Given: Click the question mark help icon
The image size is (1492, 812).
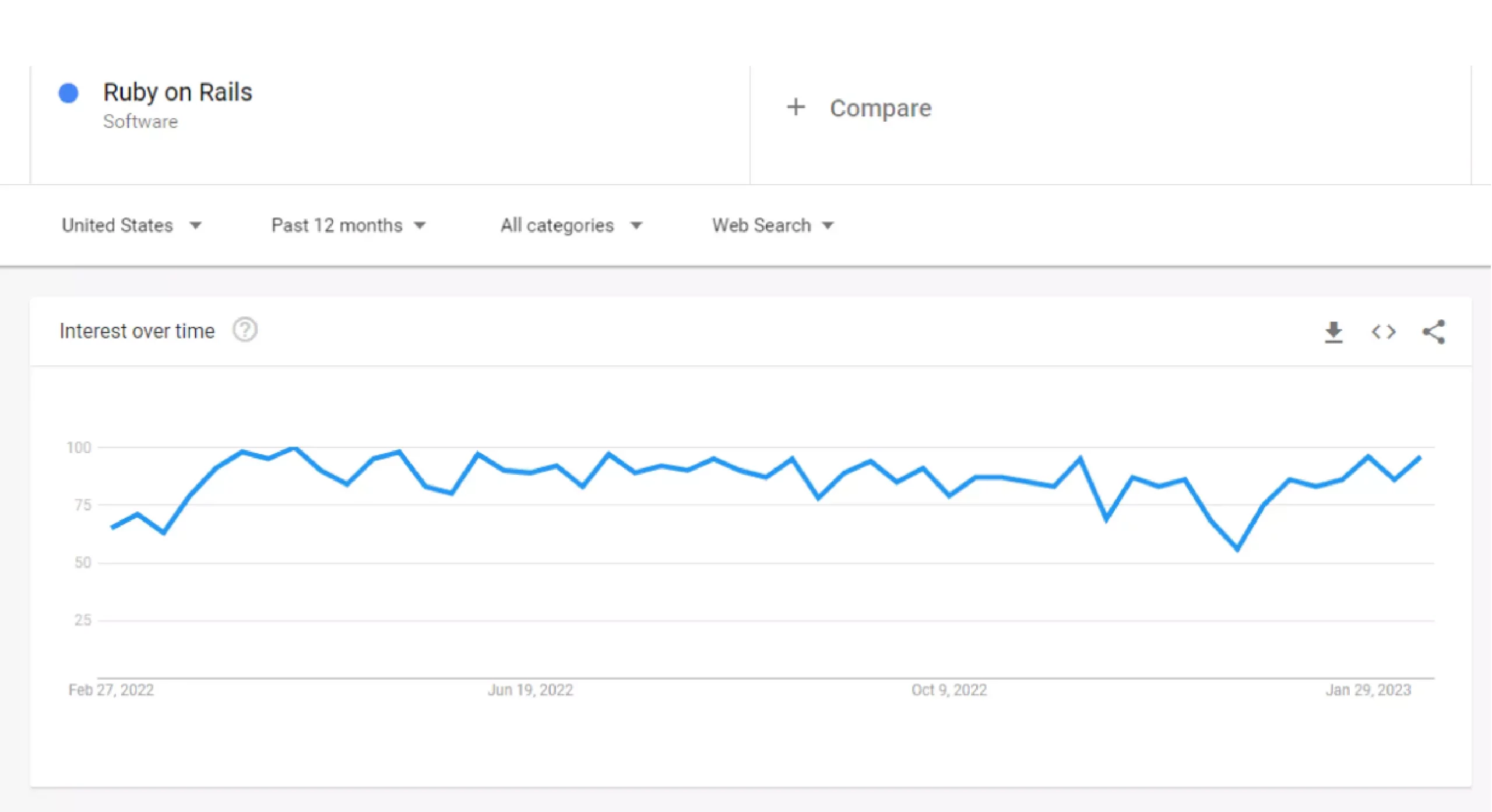Looking at the screenshot, I should pyautogui.click(x=248, y=330).
